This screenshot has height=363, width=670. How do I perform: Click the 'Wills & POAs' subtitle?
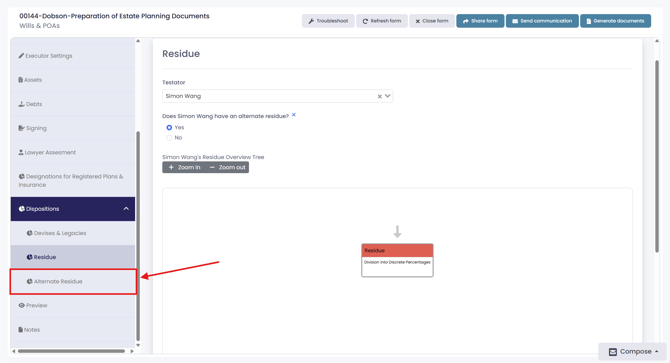coord(39,26)
